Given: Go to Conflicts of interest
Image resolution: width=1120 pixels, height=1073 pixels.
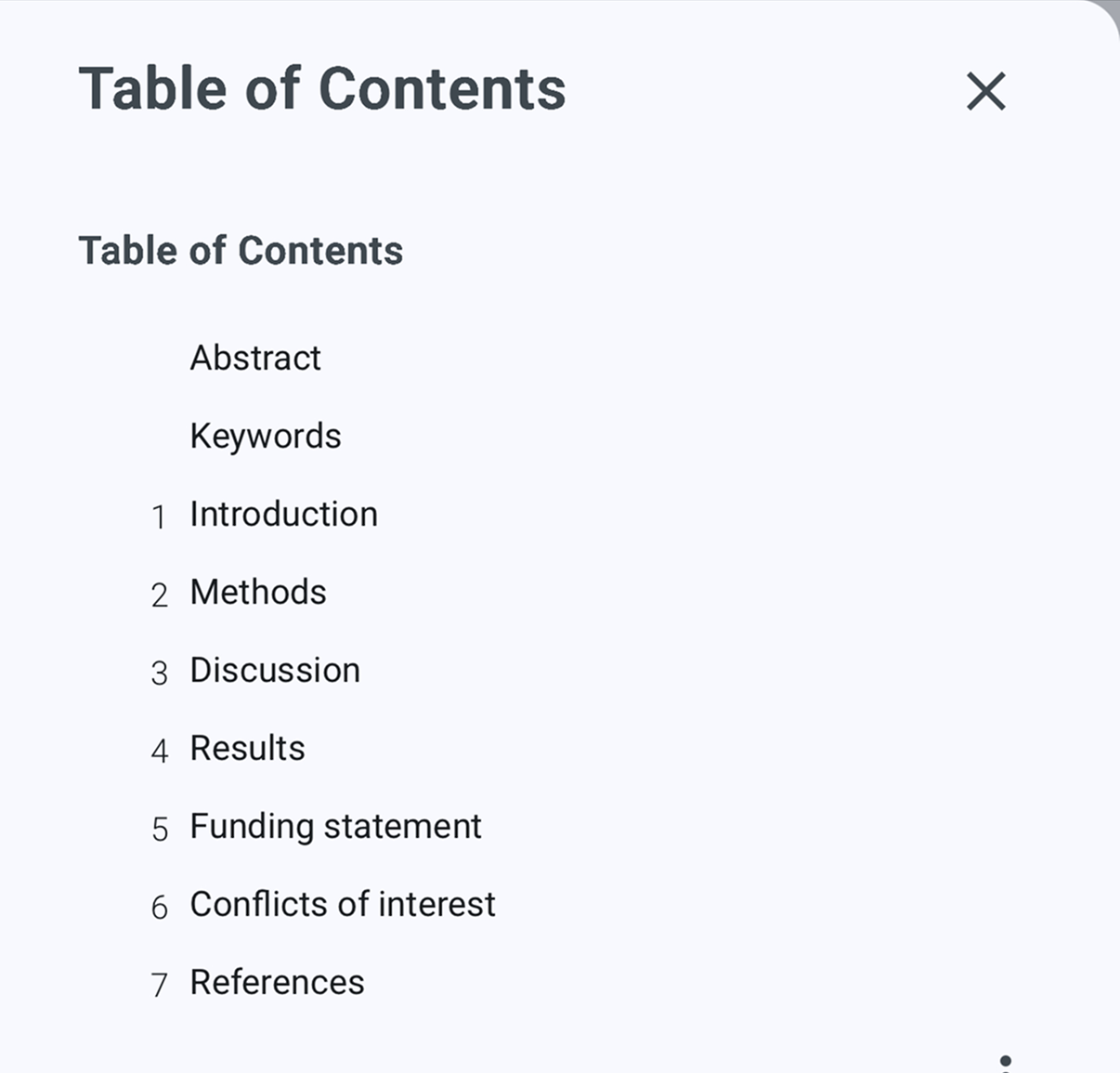Looking at the screenshot, I should click(x=343, y=904).
